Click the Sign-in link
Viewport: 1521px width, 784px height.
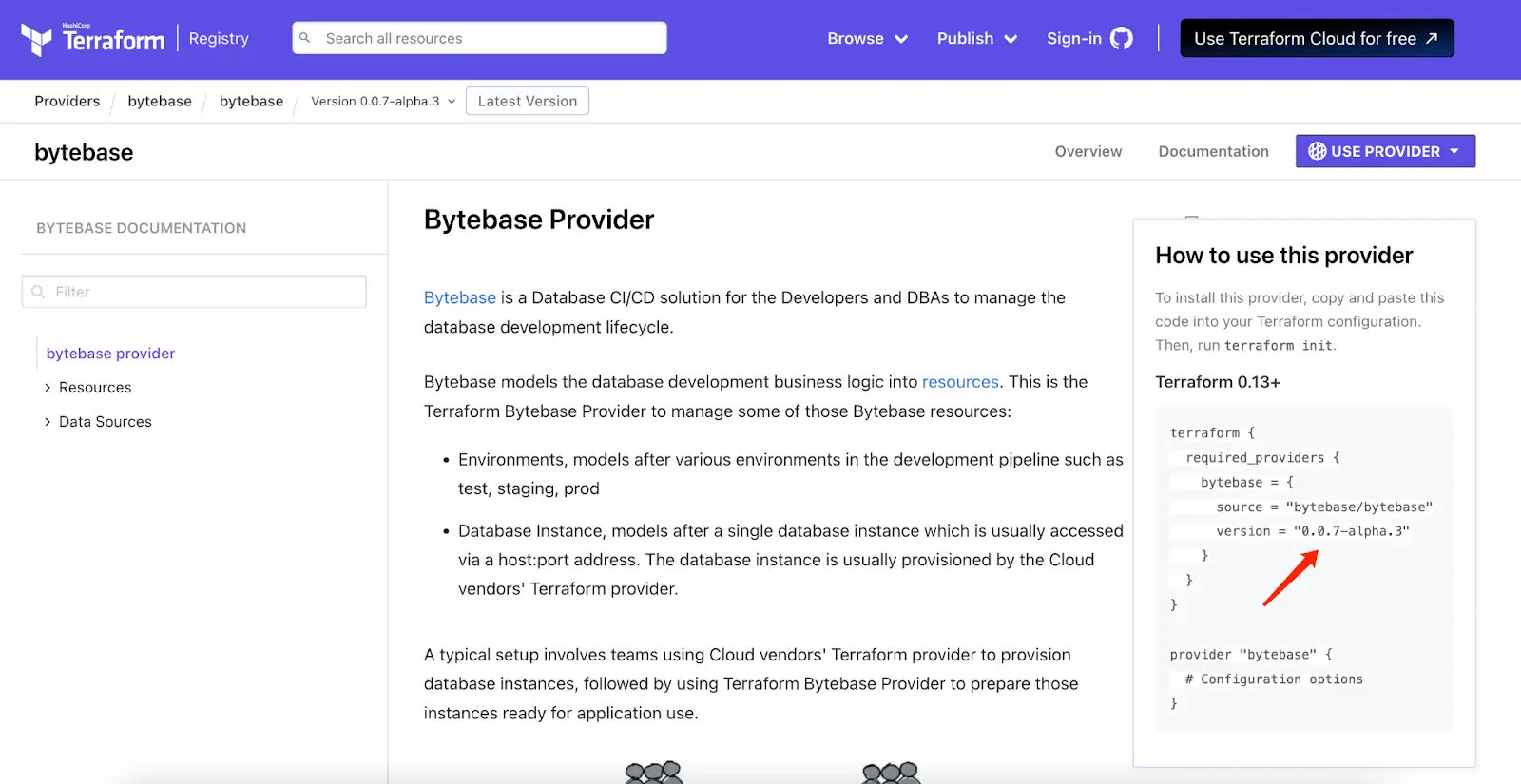coord(1074,38)
